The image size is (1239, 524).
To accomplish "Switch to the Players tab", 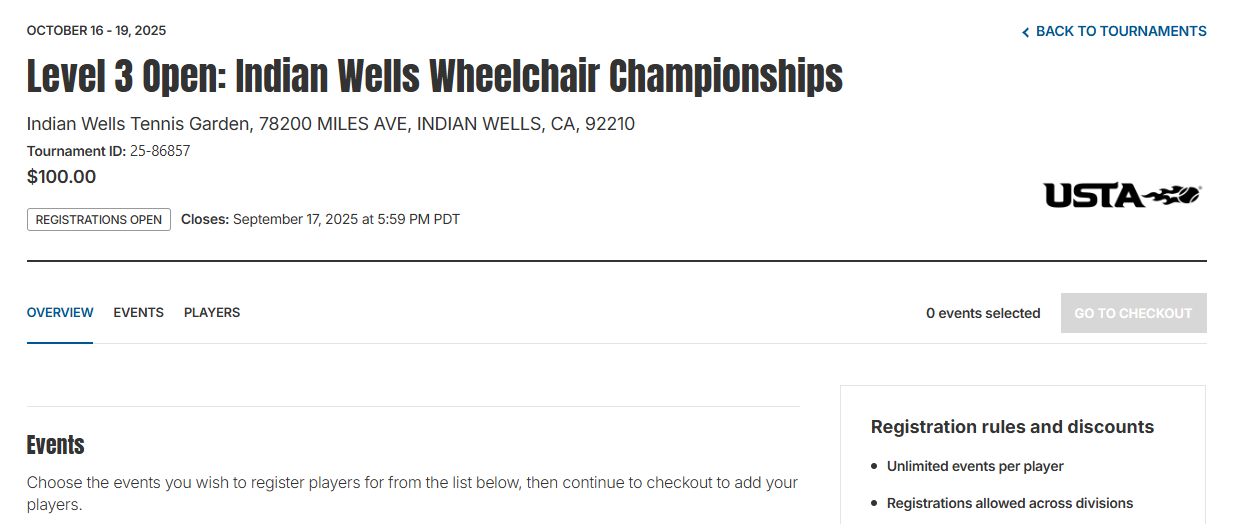I will [x=212, y=312].
